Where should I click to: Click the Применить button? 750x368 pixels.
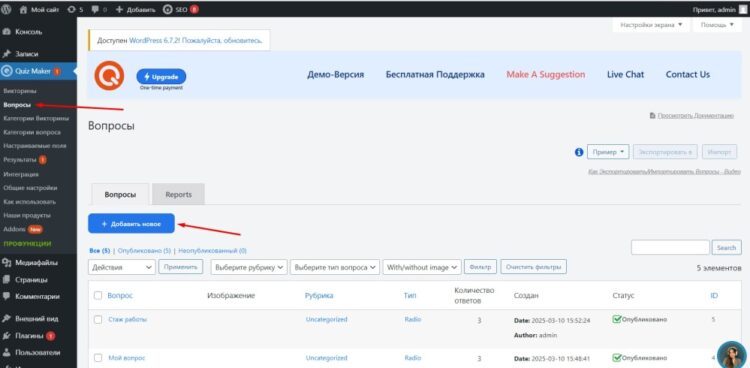(181, 267)
